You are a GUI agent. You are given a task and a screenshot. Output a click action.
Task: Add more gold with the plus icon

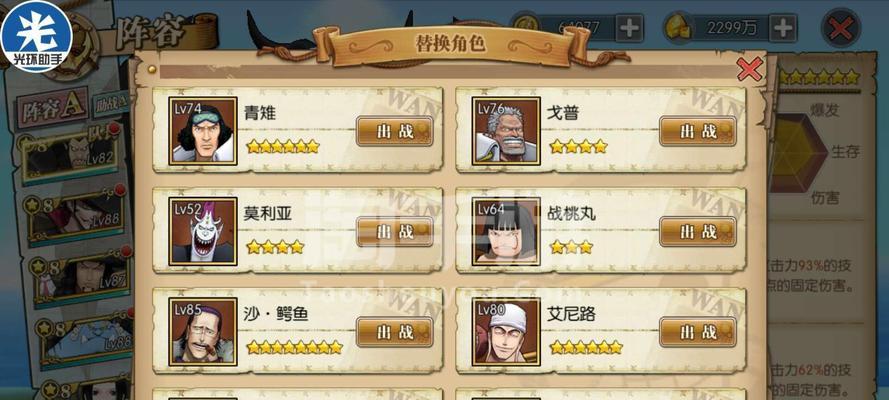[782, 28]
